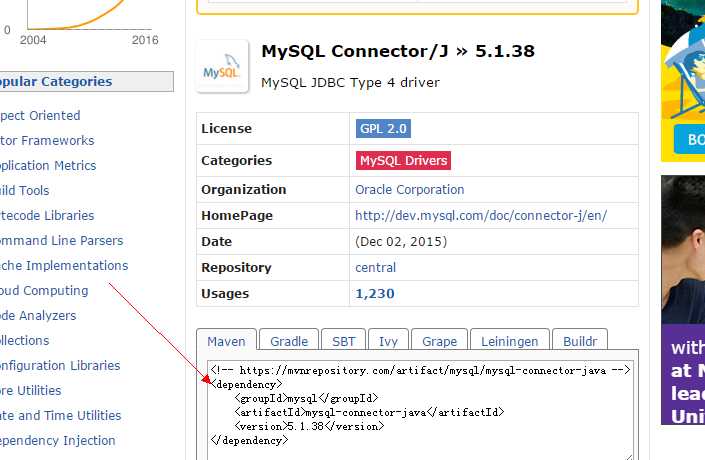Open the Command Line Parsers category
This screenshot has height=460, width=705.
(61, 241)
